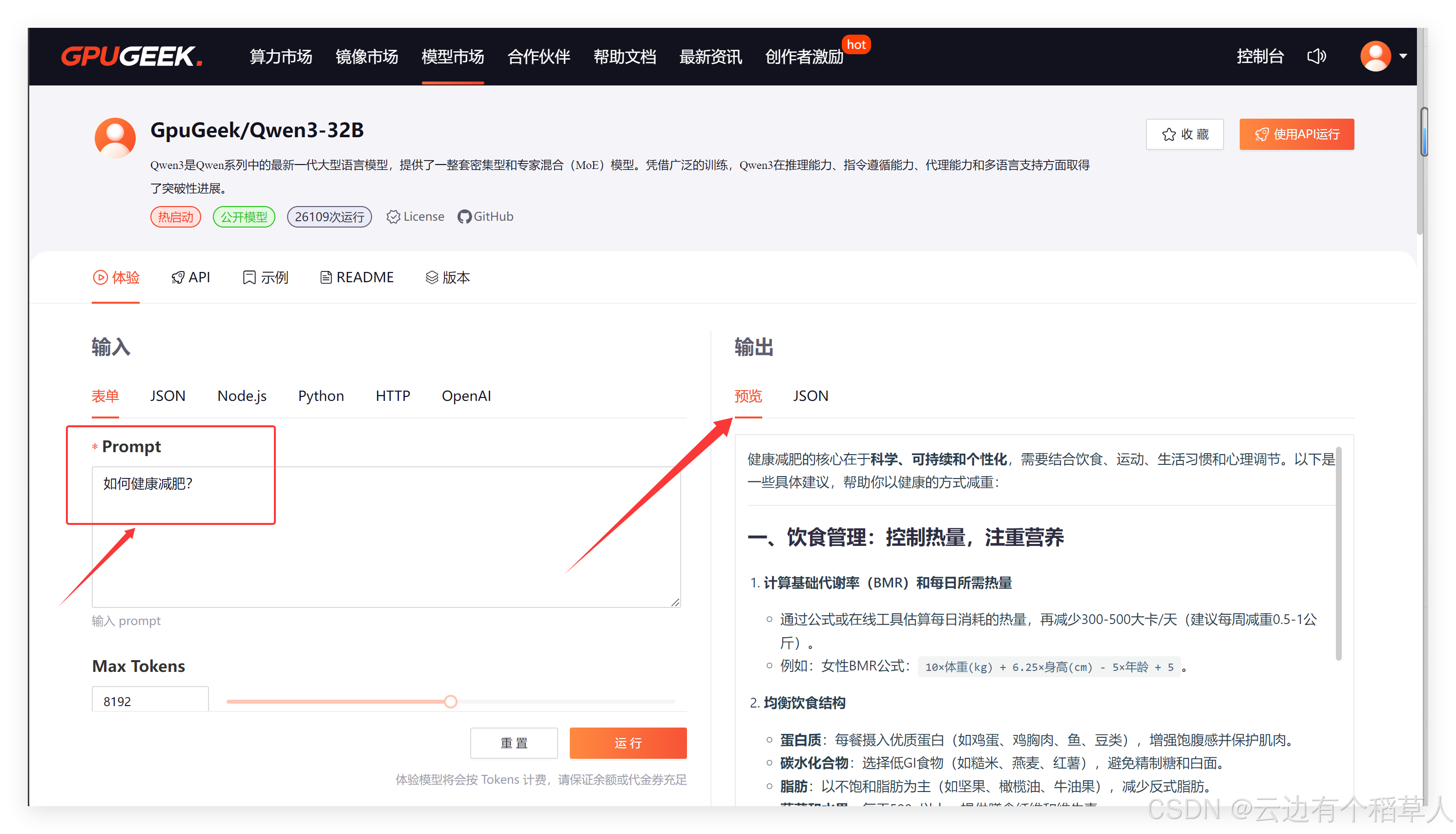
Task: Switch output view to JSON tab
Action: pyautogui.click(x=811, y=396)
